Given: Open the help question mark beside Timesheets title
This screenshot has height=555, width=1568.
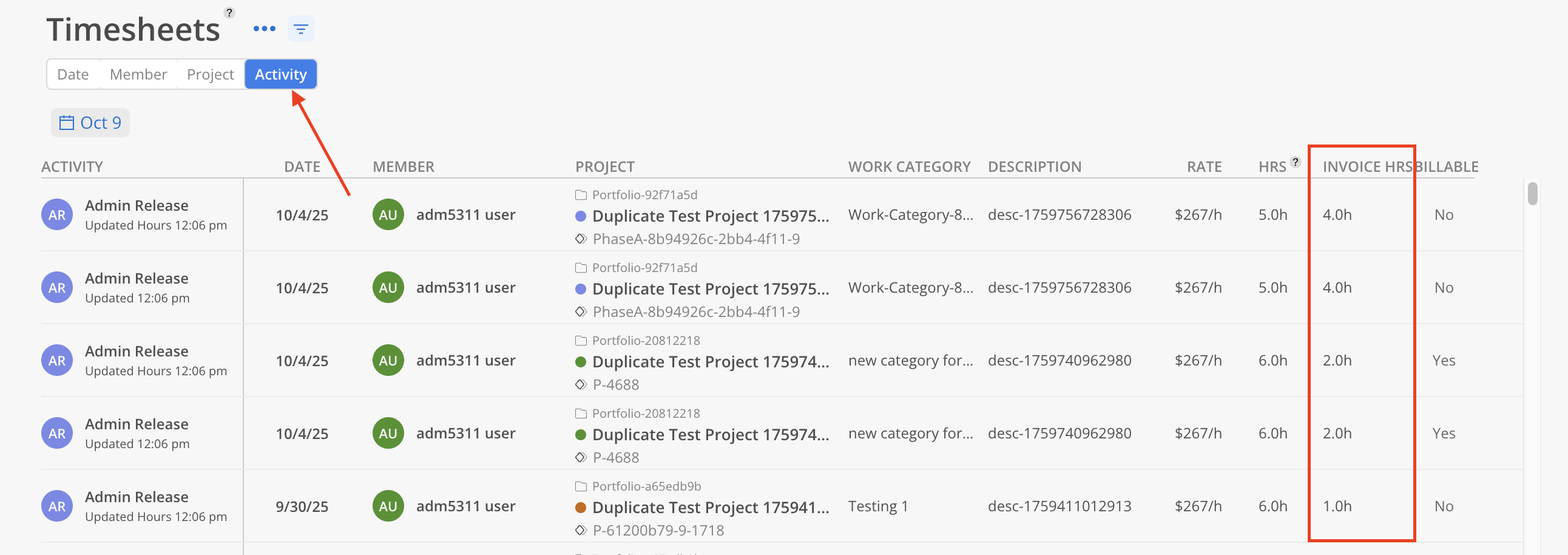Looking at the screenshot, I should coord(229,12).
